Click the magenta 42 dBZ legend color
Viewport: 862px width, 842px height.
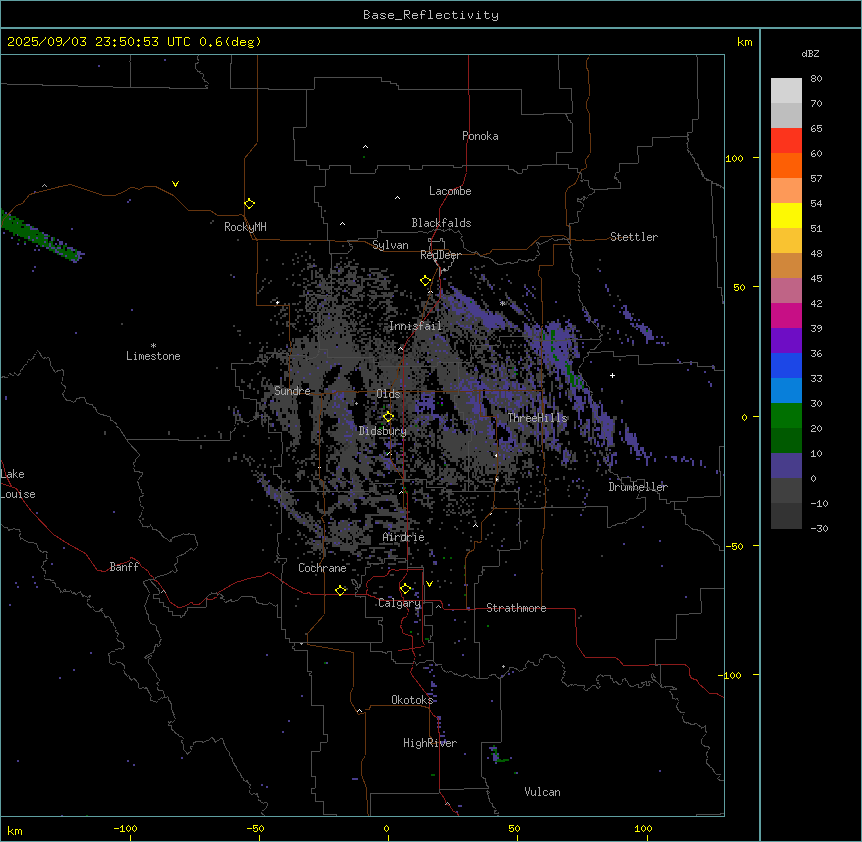tap(786, 315)
